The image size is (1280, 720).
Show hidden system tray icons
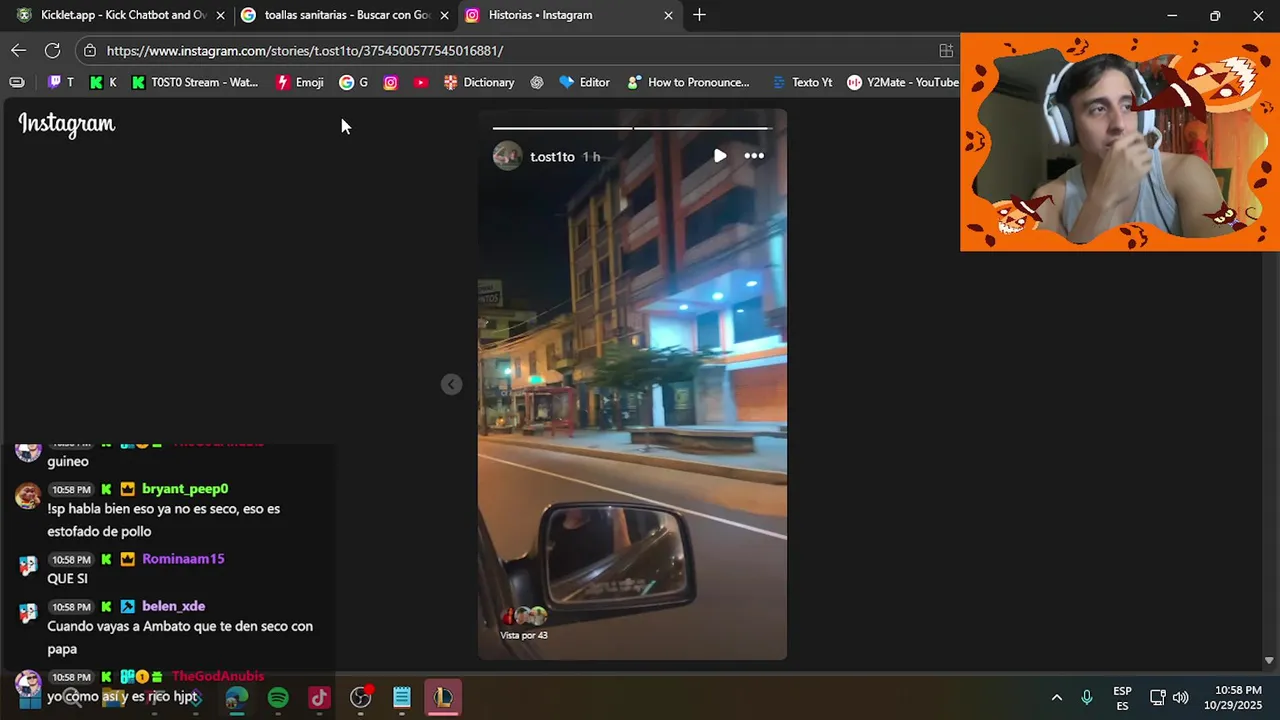(1057, 697)
